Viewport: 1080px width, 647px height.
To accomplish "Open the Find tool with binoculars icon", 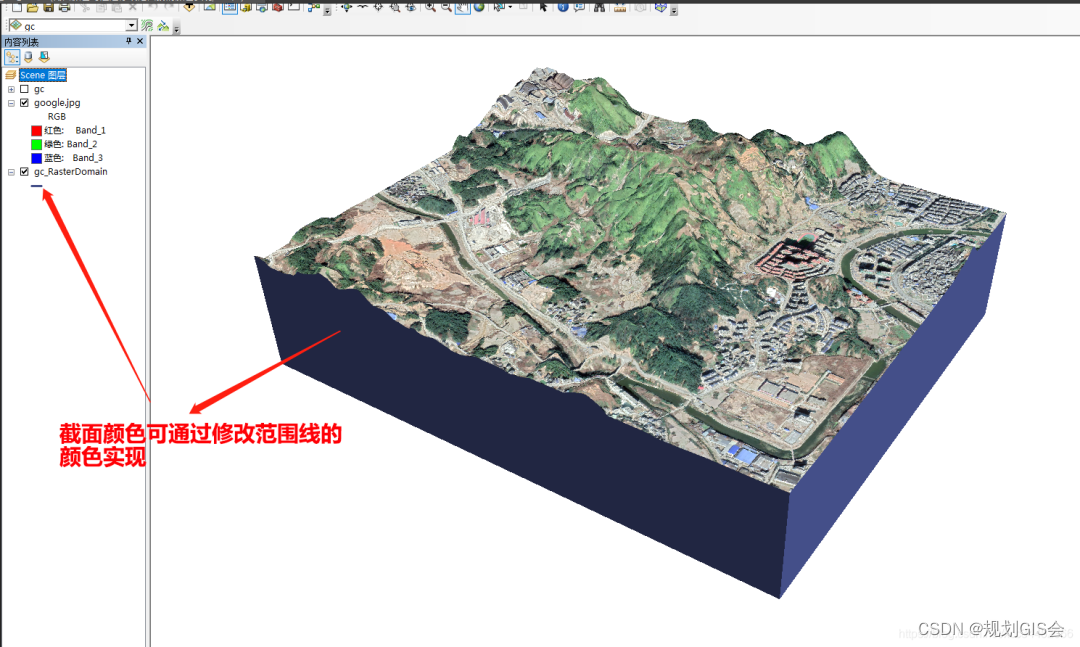I will click(598, 9).
